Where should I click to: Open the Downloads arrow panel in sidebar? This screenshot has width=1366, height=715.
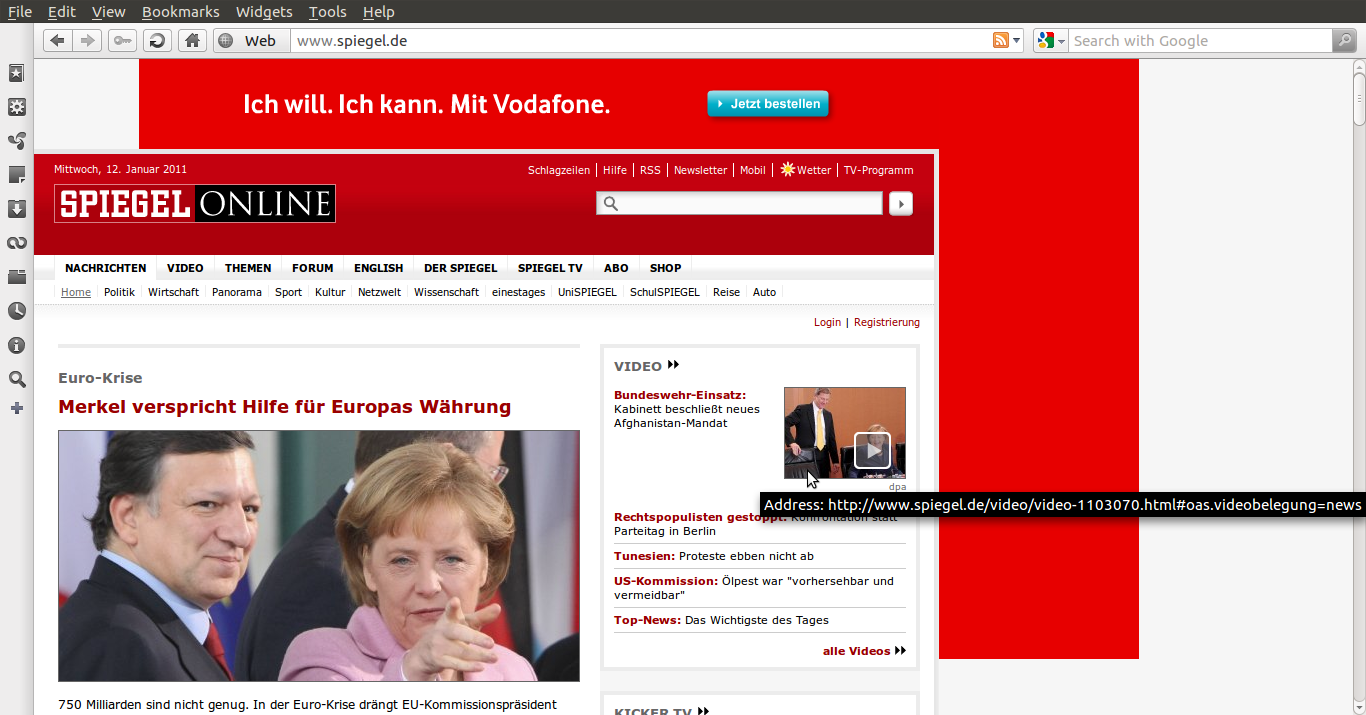[x=16, y=209]
